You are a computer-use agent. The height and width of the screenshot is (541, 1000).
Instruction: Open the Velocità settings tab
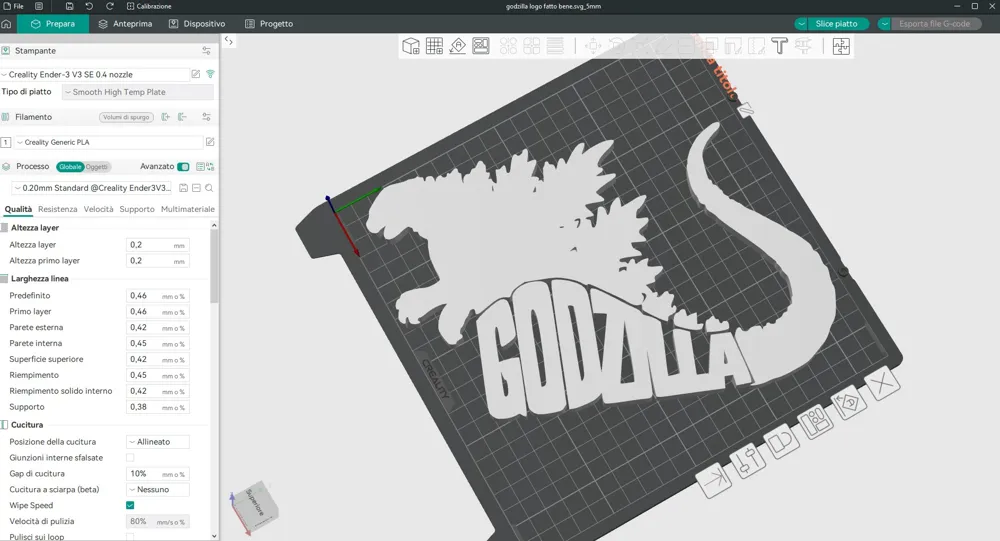pyautogui.click(x=98, y=209)
